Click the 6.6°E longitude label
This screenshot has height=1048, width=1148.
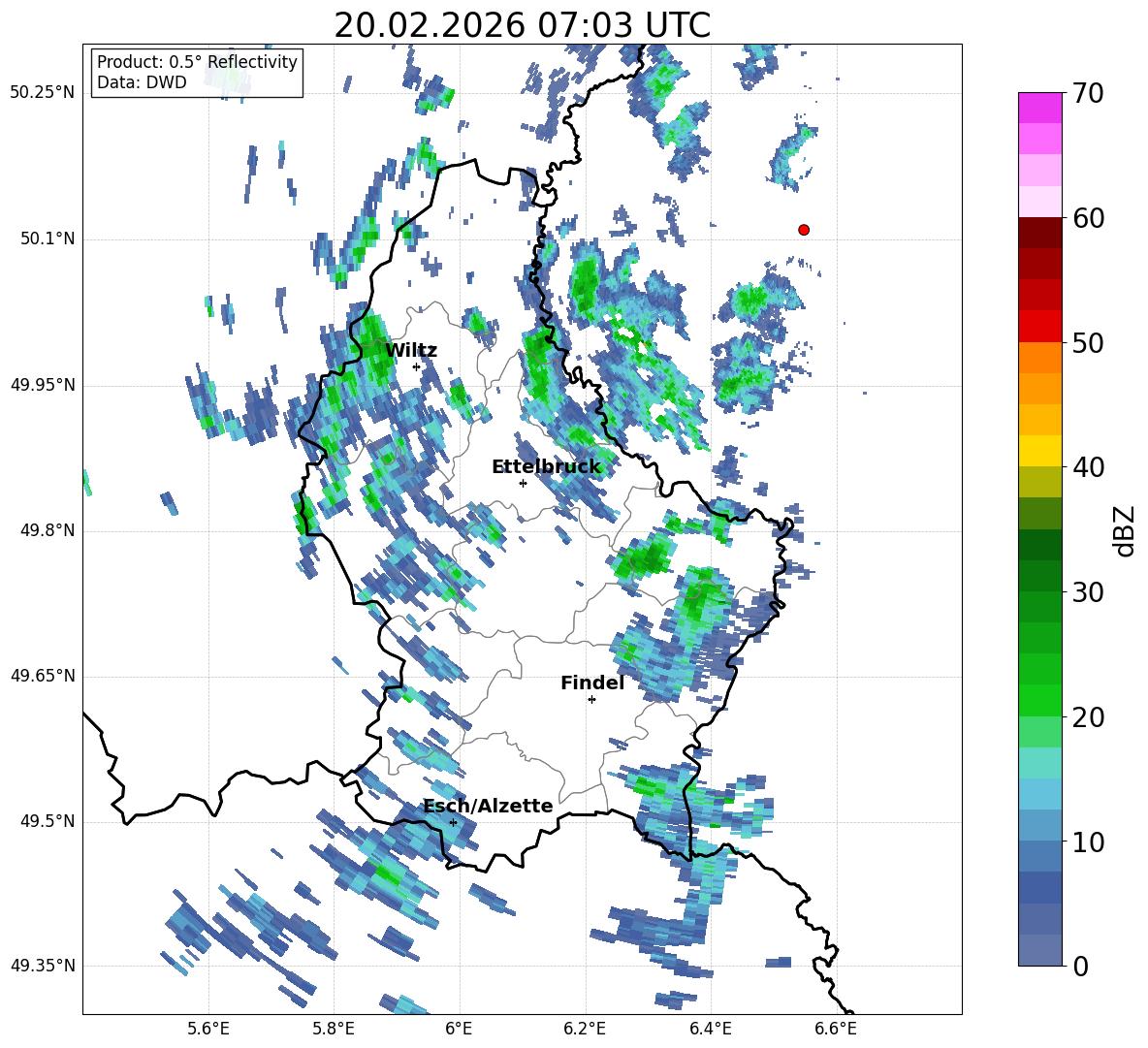click(836, 1029)
